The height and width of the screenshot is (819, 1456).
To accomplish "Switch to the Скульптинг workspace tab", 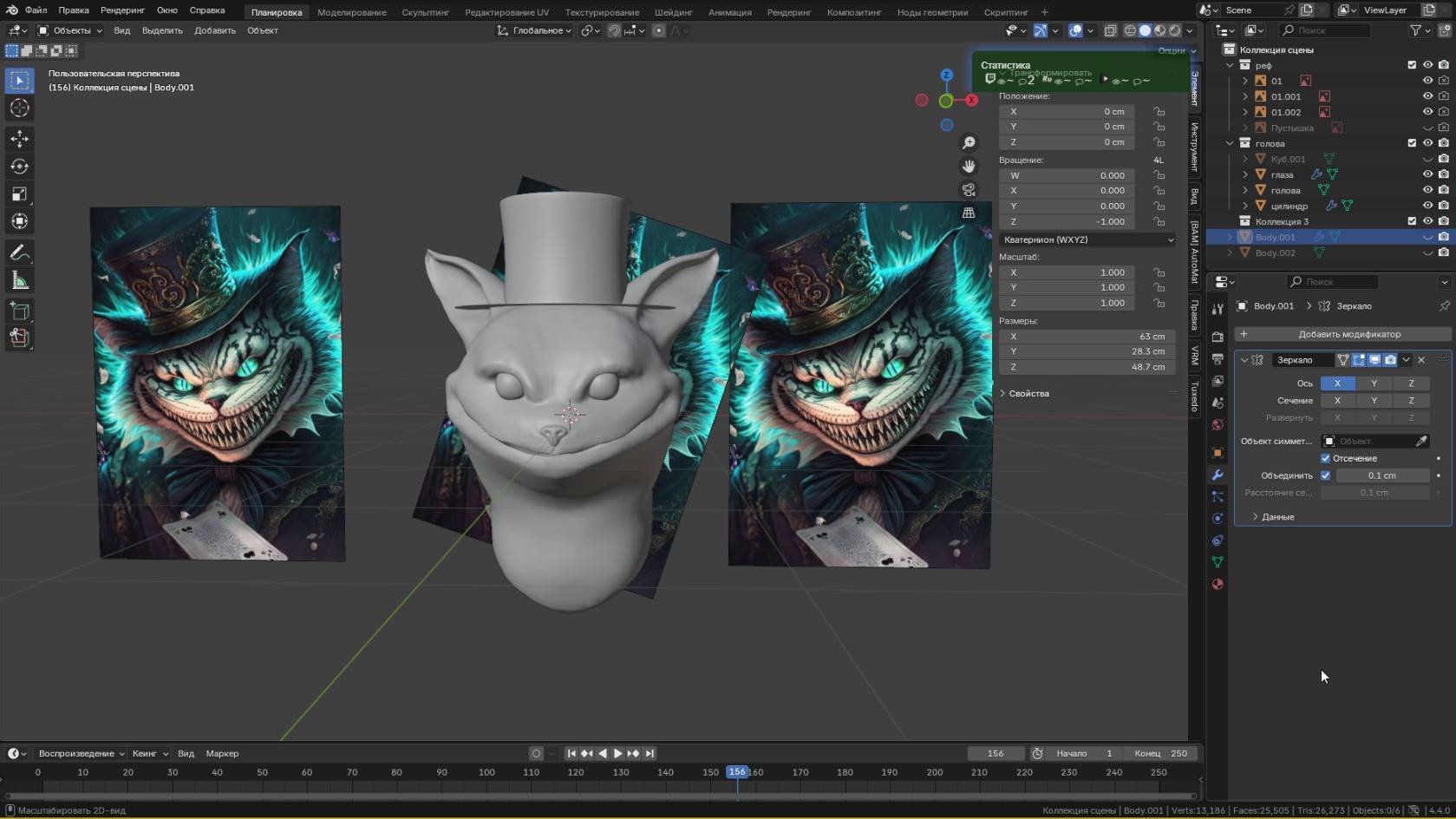I will tap(425, 12).
